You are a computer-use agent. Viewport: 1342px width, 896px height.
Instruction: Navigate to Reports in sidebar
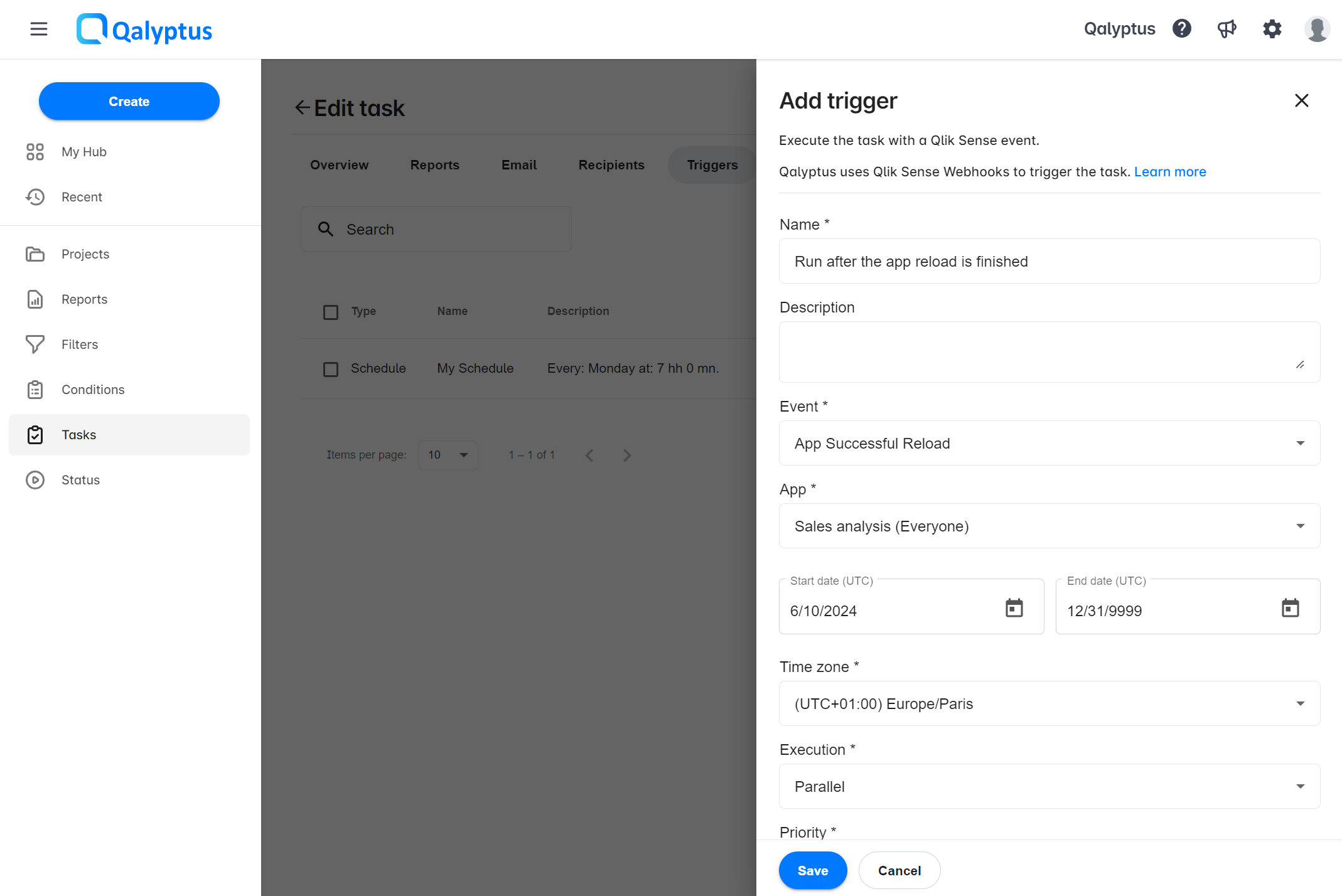84,299
